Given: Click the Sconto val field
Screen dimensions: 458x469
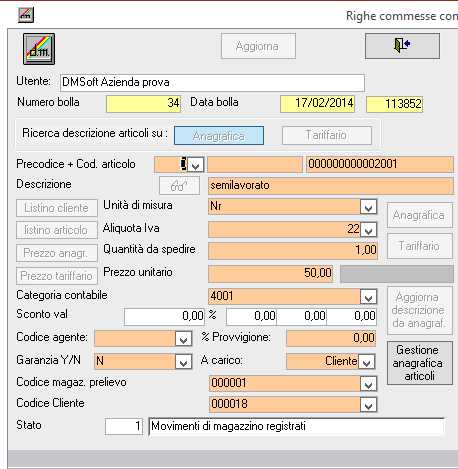Looking at the screenshot, I should click(x=164, y=316).
